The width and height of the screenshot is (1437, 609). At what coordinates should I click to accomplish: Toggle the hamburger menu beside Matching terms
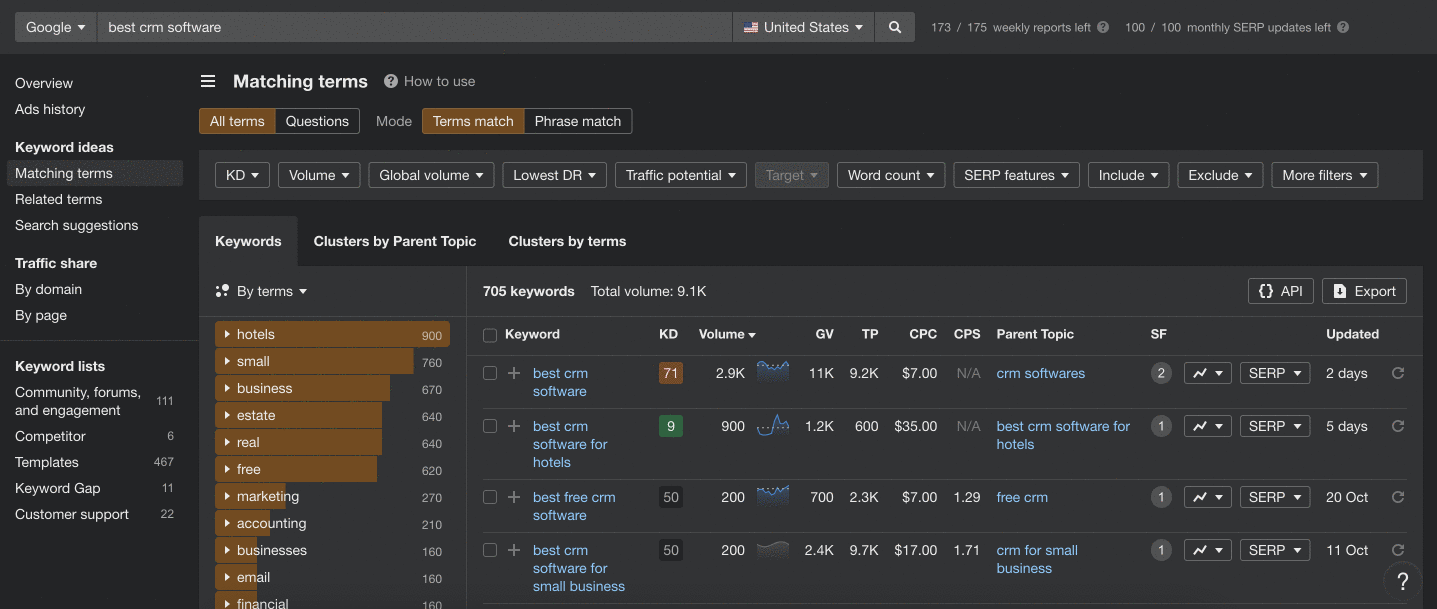pyautogui.click(x=208, y=82)
